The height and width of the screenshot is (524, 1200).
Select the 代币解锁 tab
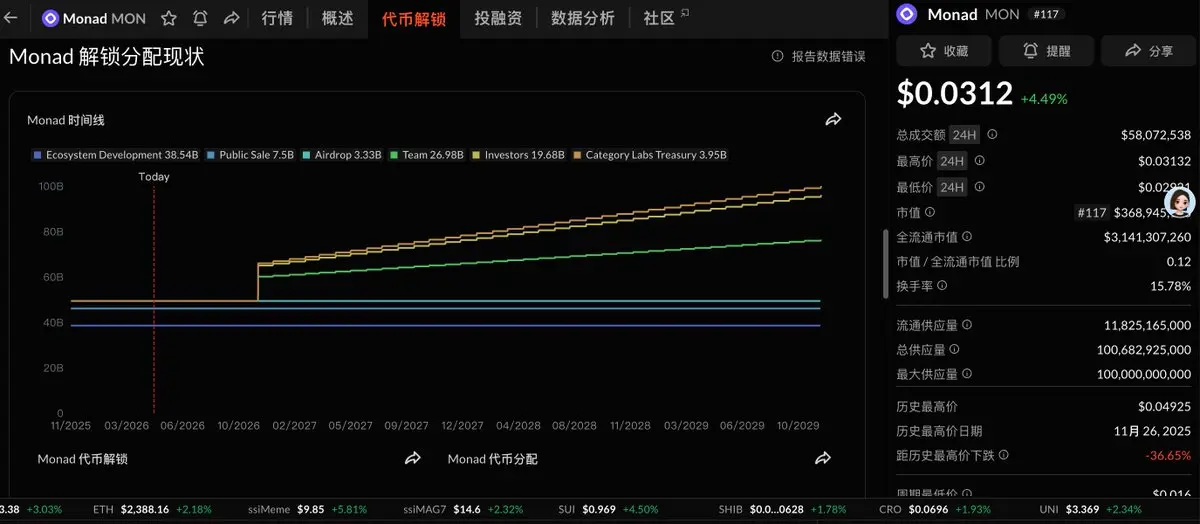pyautogui.click(x=414, y=18)
